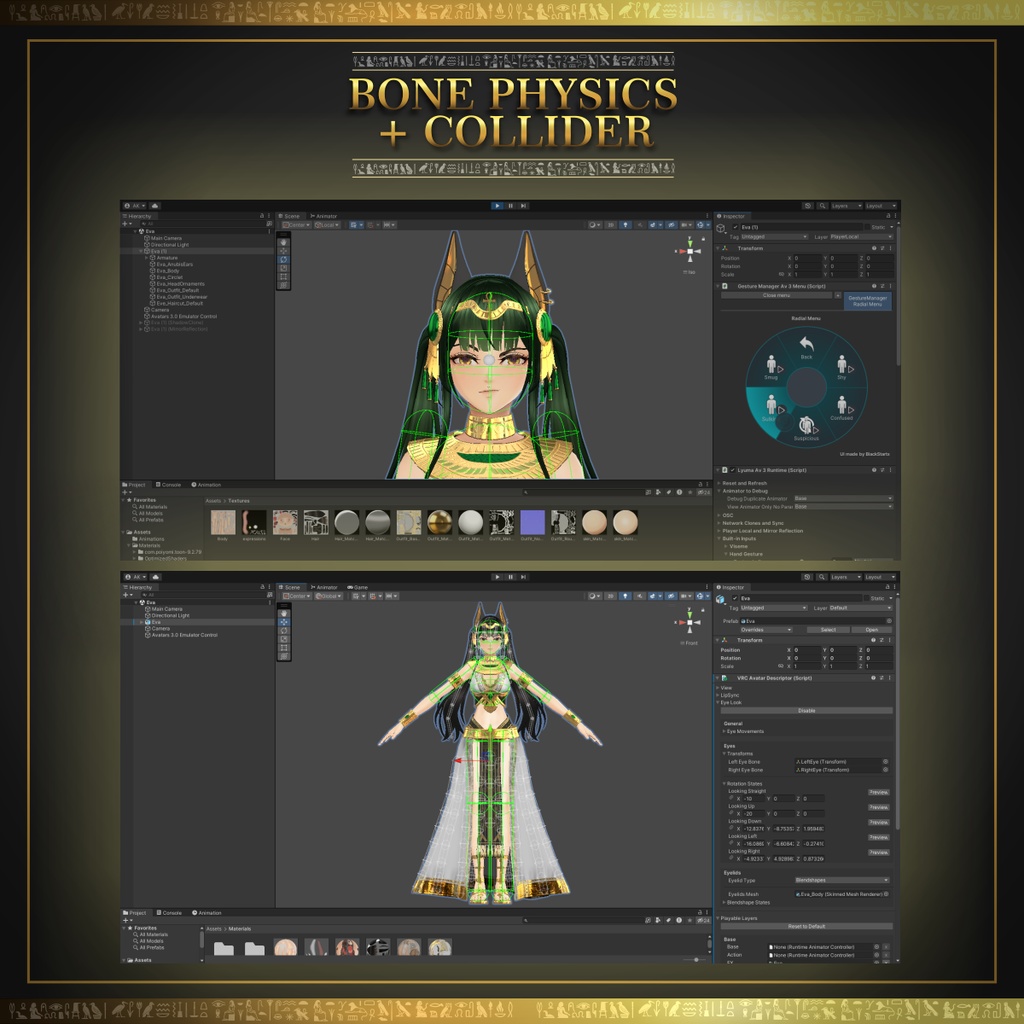The image size is (1024, 1024).
Task: Select the highlighted Move tool in scene overlay
Action: 283,622
